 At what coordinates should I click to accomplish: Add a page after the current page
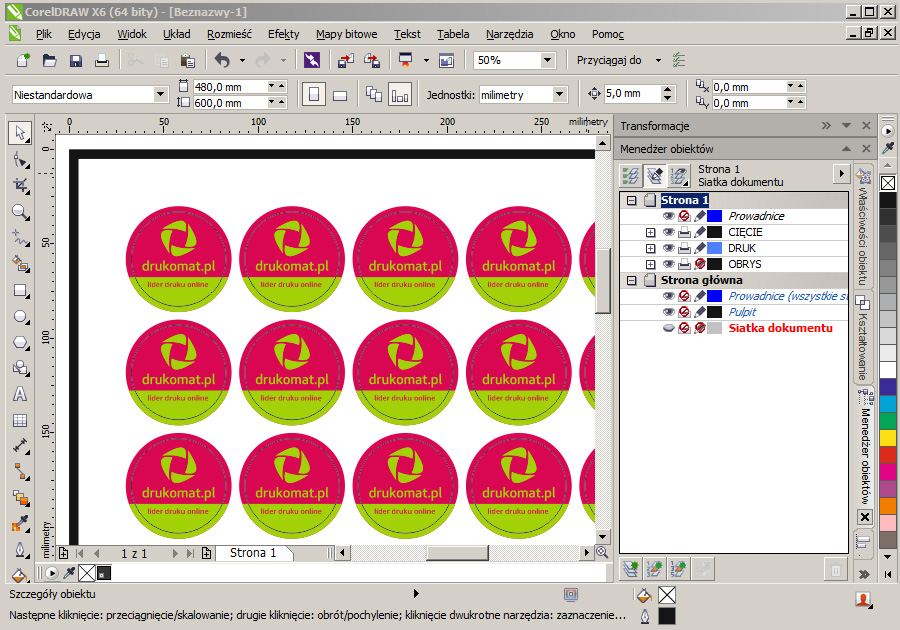[x=207, y=553]
